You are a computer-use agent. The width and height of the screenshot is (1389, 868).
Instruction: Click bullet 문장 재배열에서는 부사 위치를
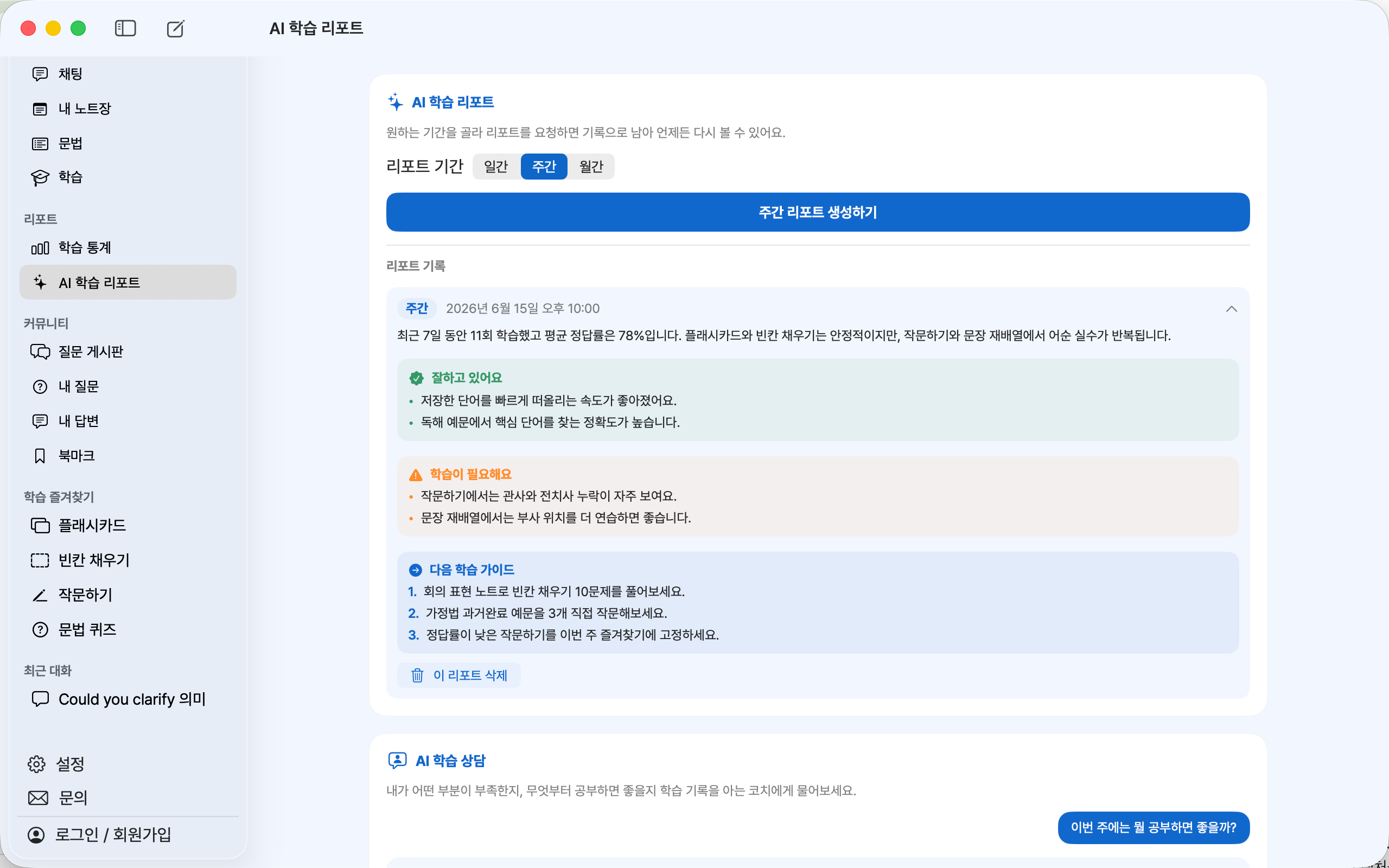[x=556, y=517]
